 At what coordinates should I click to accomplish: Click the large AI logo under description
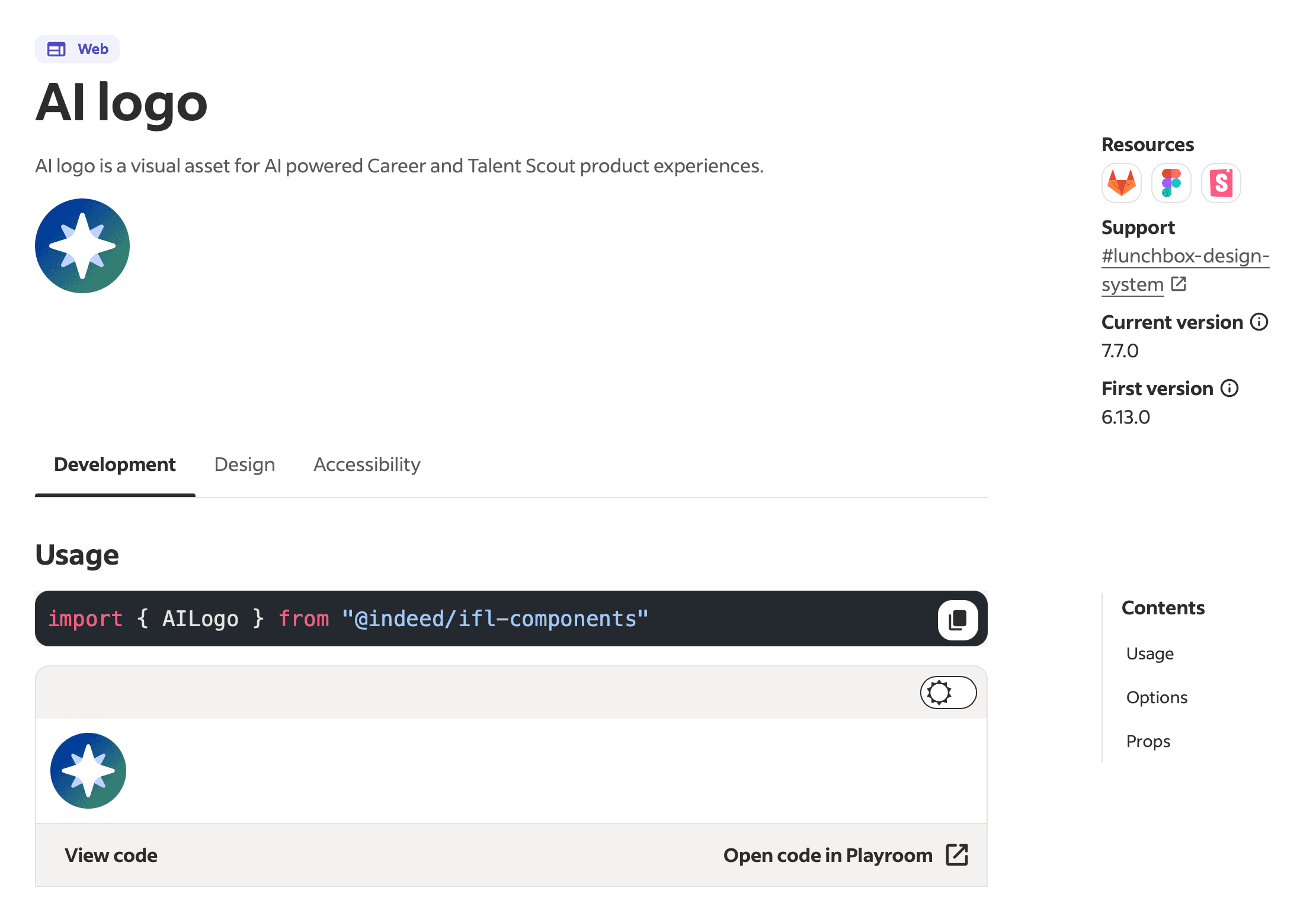[x=82, y=246]
